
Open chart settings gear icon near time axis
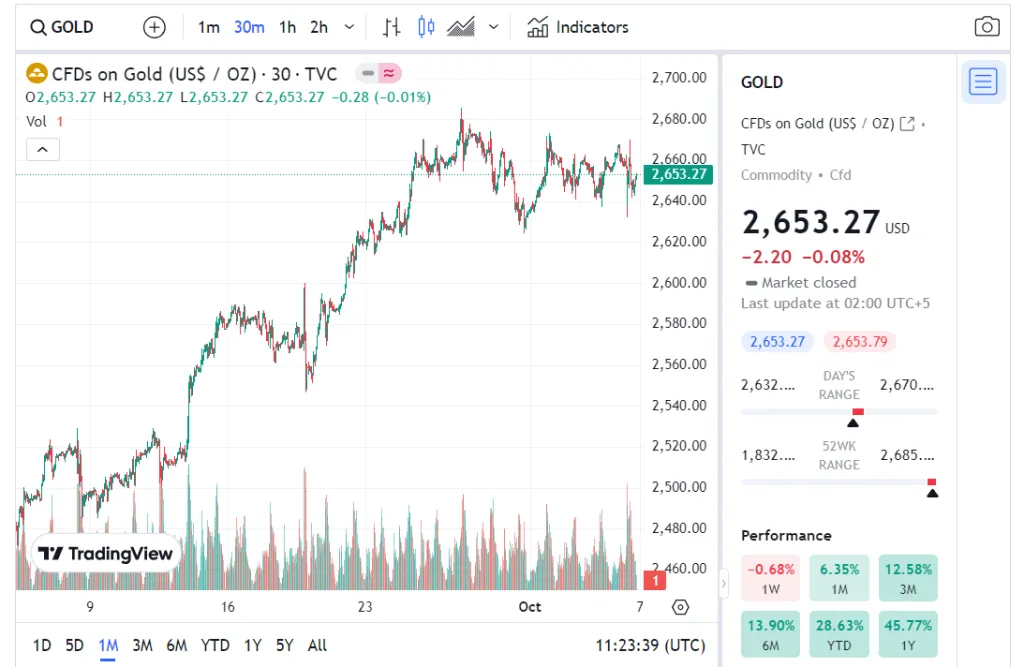(x=680, y=608)
